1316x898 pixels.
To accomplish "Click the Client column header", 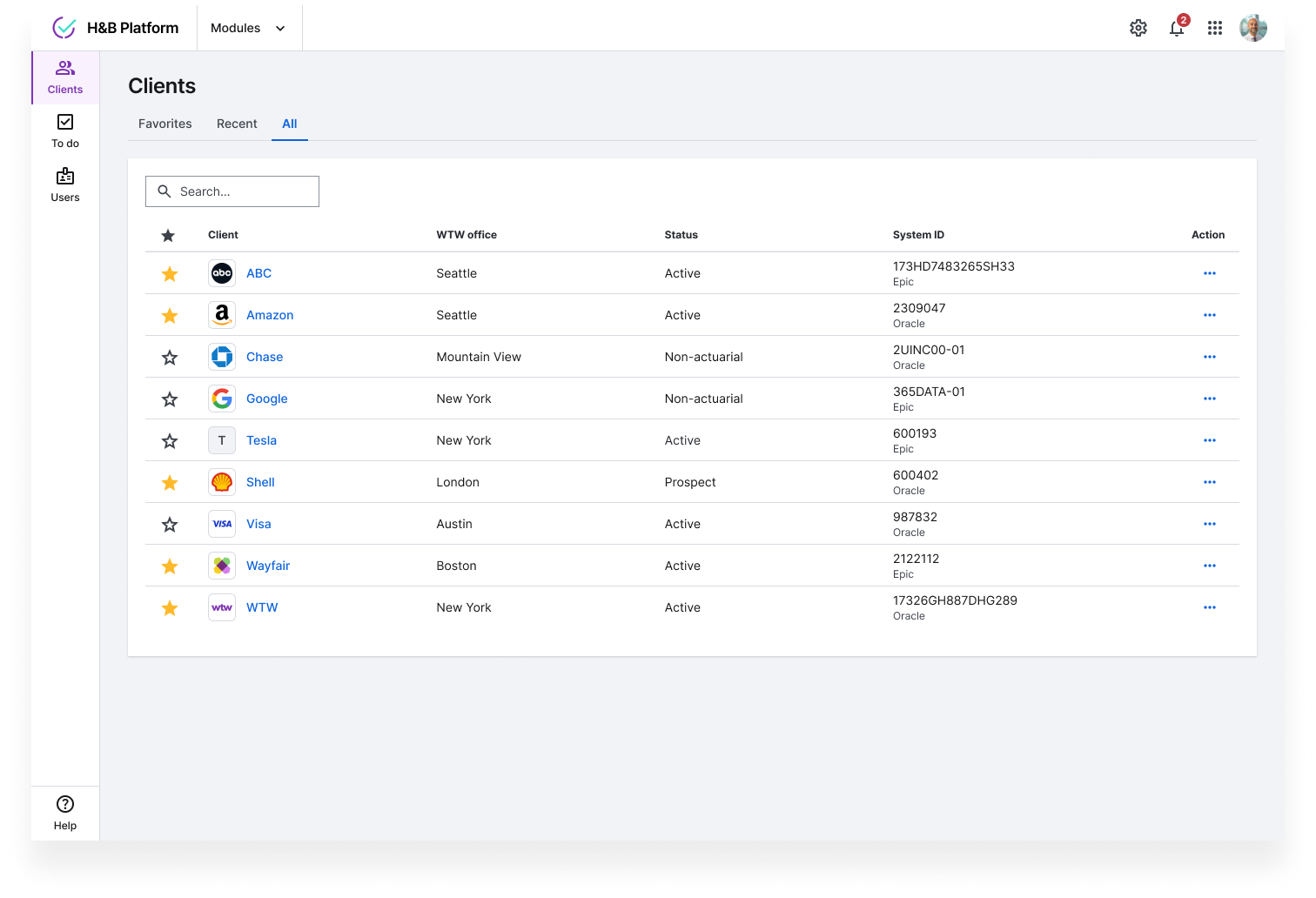I will [x=223, y=235].
